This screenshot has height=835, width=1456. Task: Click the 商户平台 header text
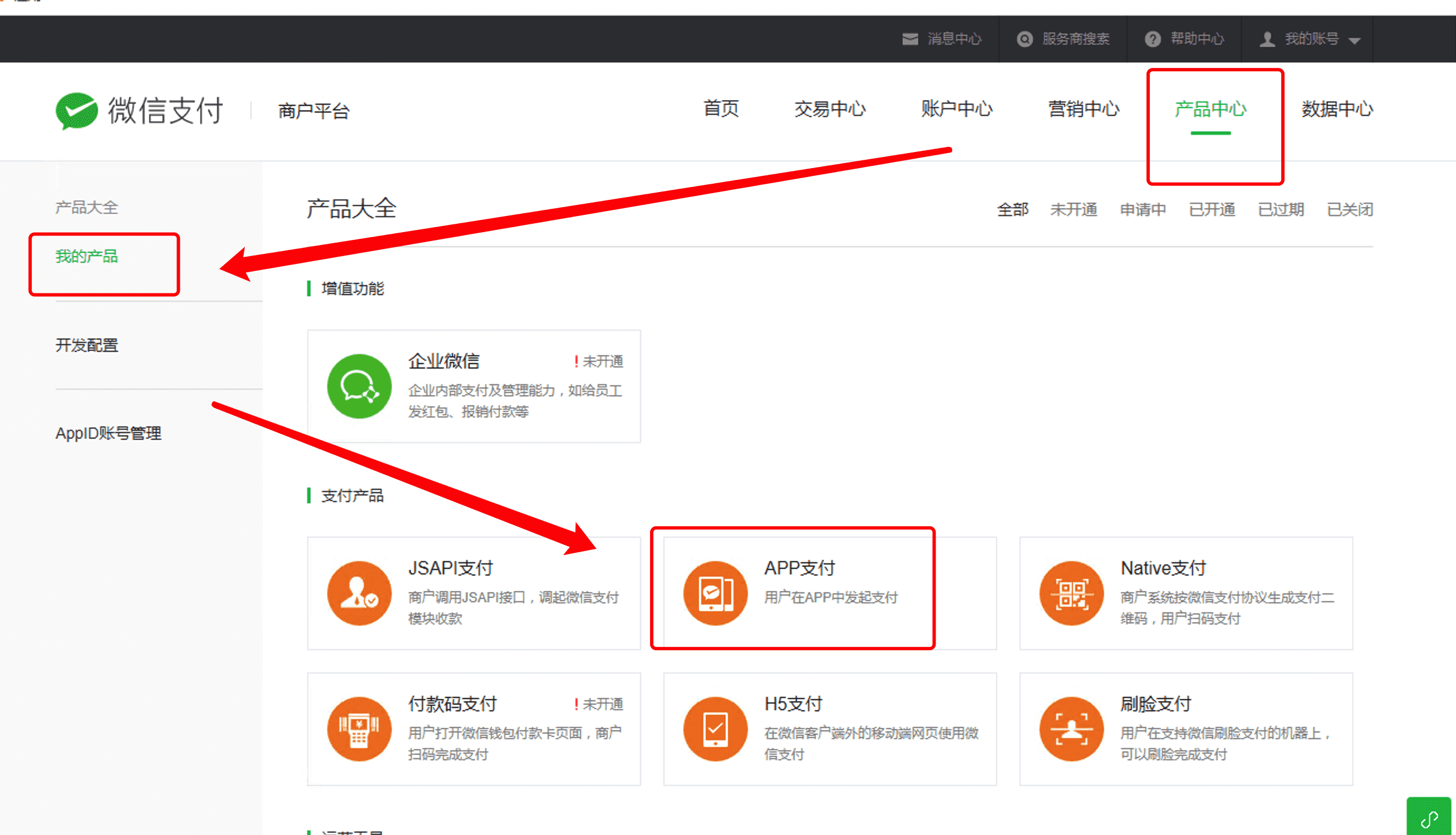(x=313, y=111)
